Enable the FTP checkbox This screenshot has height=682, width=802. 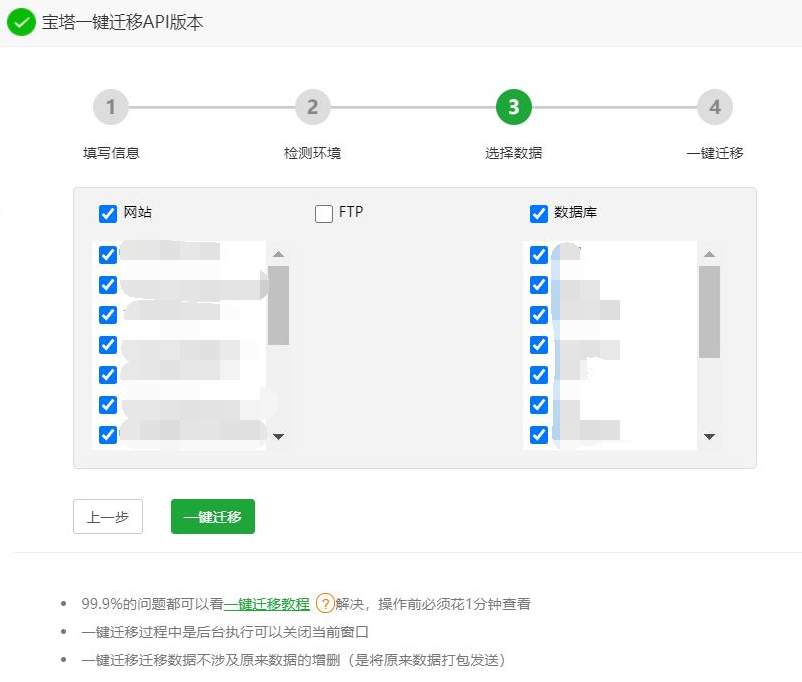pos(324,212)
